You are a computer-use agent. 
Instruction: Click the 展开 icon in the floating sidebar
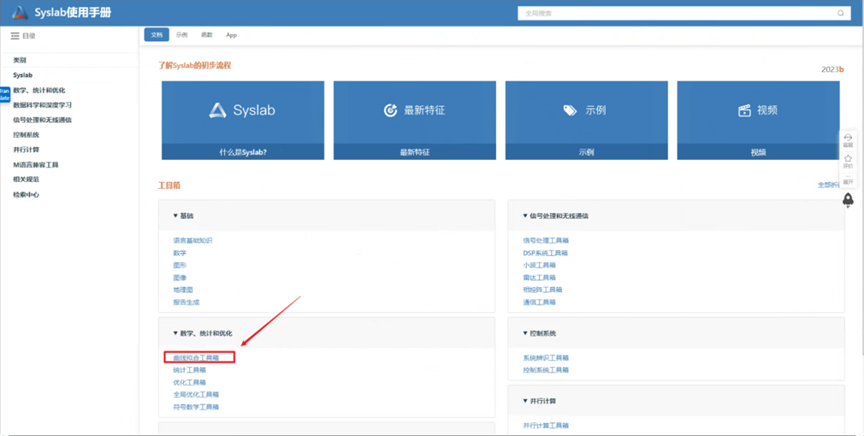pos(847,180)
